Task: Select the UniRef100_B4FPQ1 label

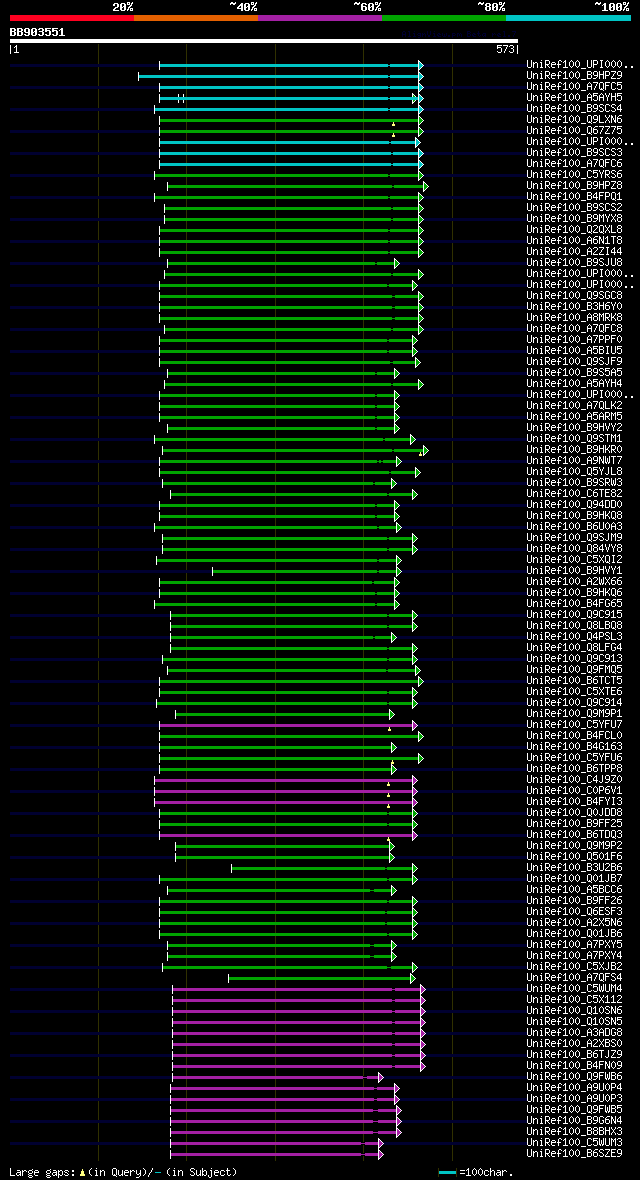Action: (x=574, y=196)
